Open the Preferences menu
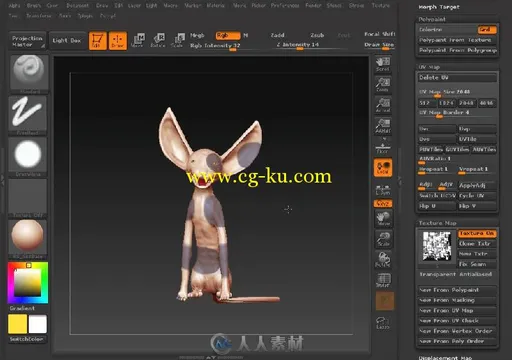Image resolution: width=512 pixels, height=360 pixels. (285, 6)
